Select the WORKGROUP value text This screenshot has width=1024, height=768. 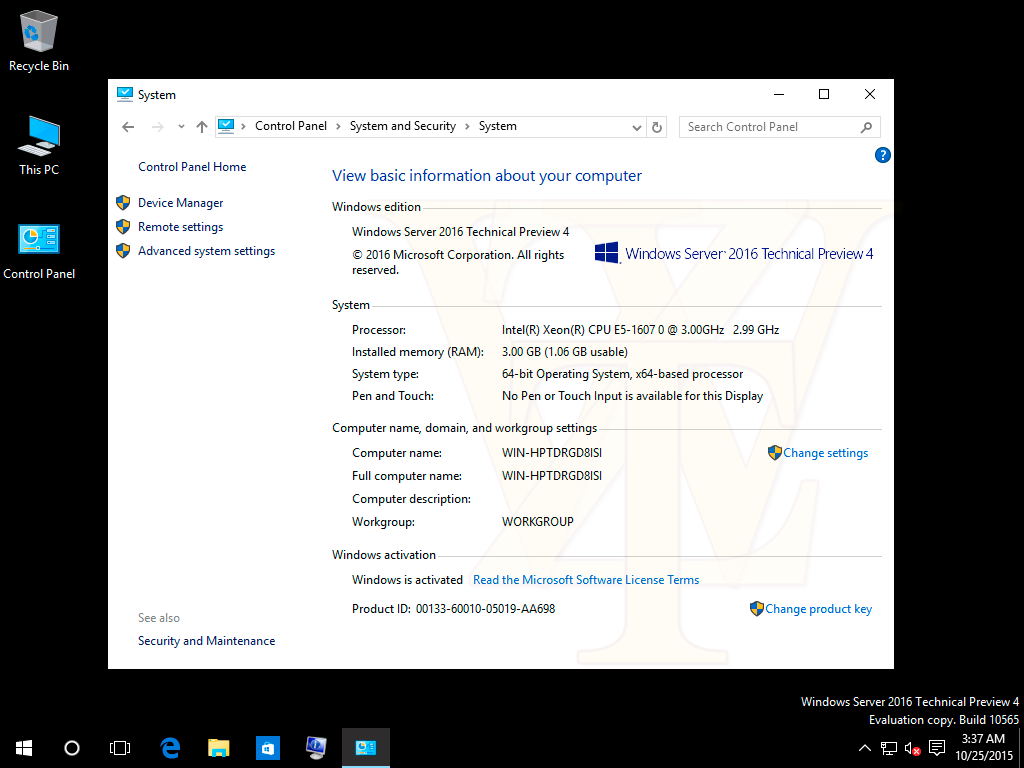point(537,522)
